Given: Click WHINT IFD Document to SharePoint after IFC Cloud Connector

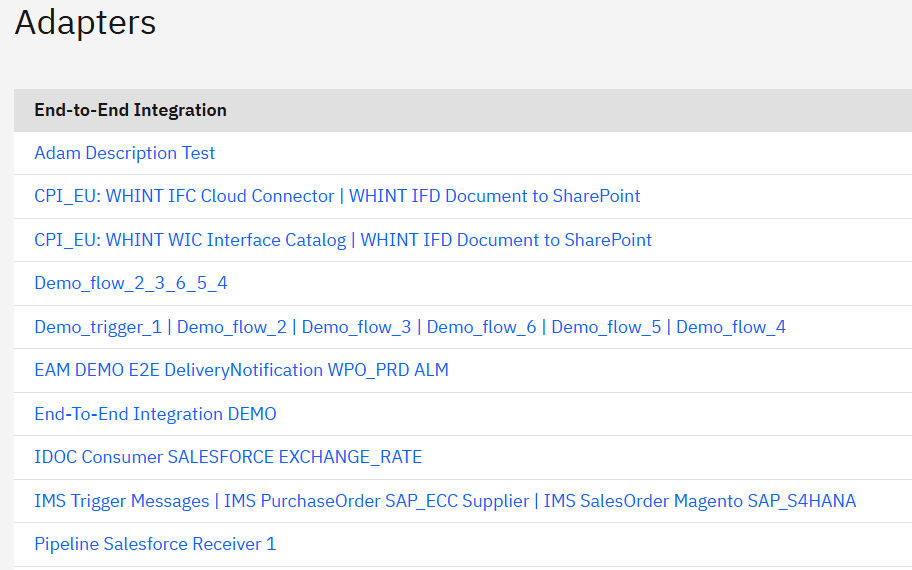Looking at the screenshot, I should coord(494,196).
